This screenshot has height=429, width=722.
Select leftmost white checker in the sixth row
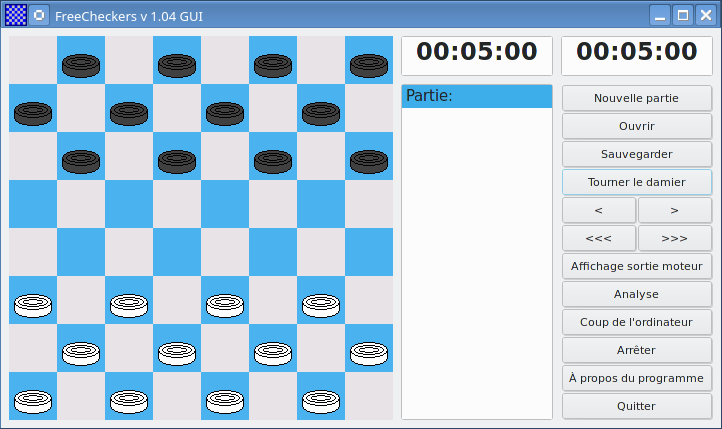(33, 304)
